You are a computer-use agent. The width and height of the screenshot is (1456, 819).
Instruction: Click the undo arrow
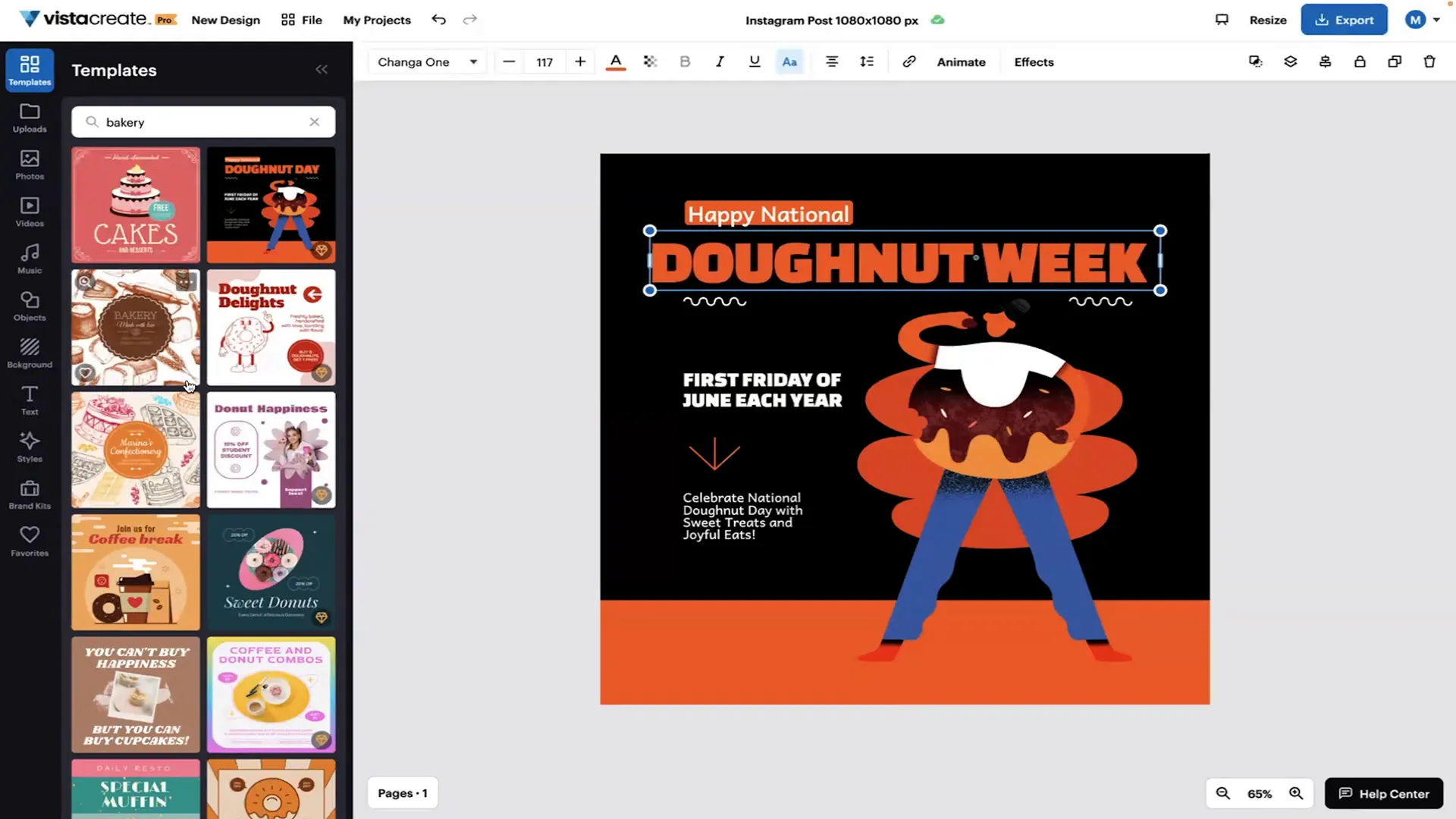coord(438,20)
